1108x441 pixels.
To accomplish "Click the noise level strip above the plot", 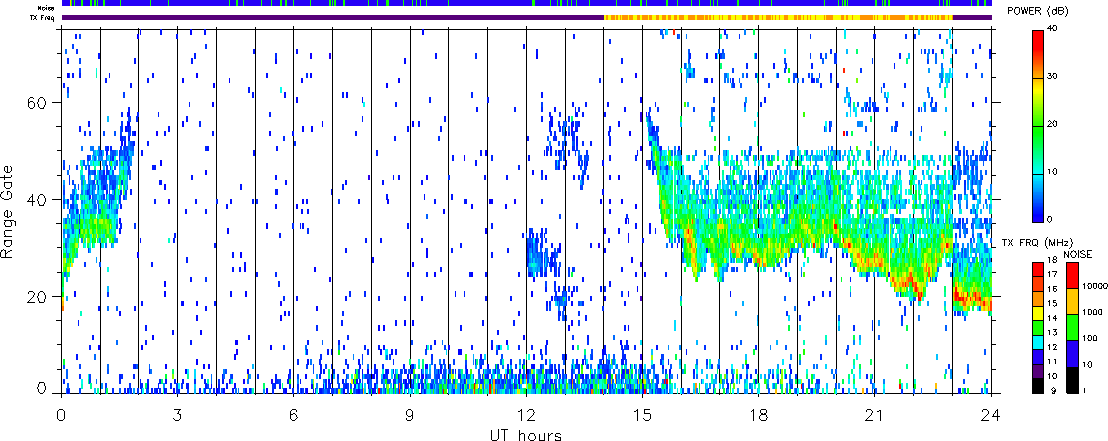I will click(526, 4).
